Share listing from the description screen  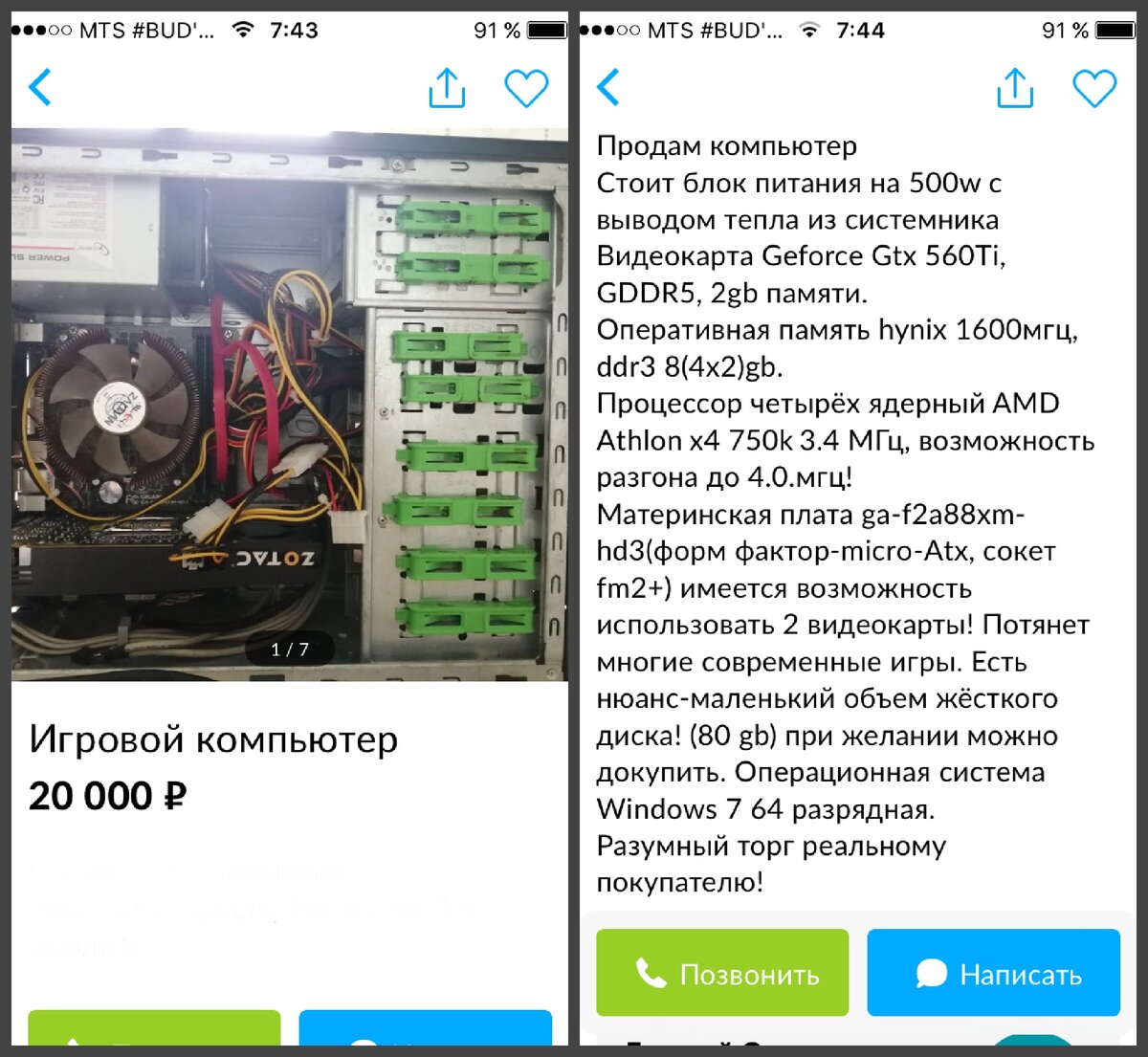[1014, 88]
